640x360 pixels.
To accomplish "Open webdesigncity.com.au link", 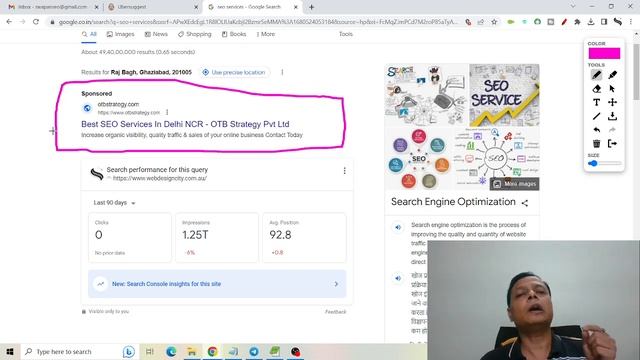I will [x=160, y=178].
